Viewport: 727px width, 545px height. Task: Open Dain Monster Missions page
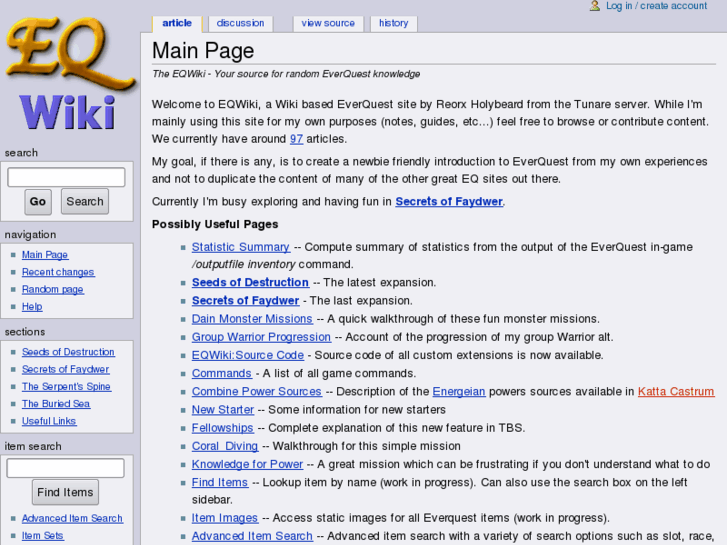[252, 319]
